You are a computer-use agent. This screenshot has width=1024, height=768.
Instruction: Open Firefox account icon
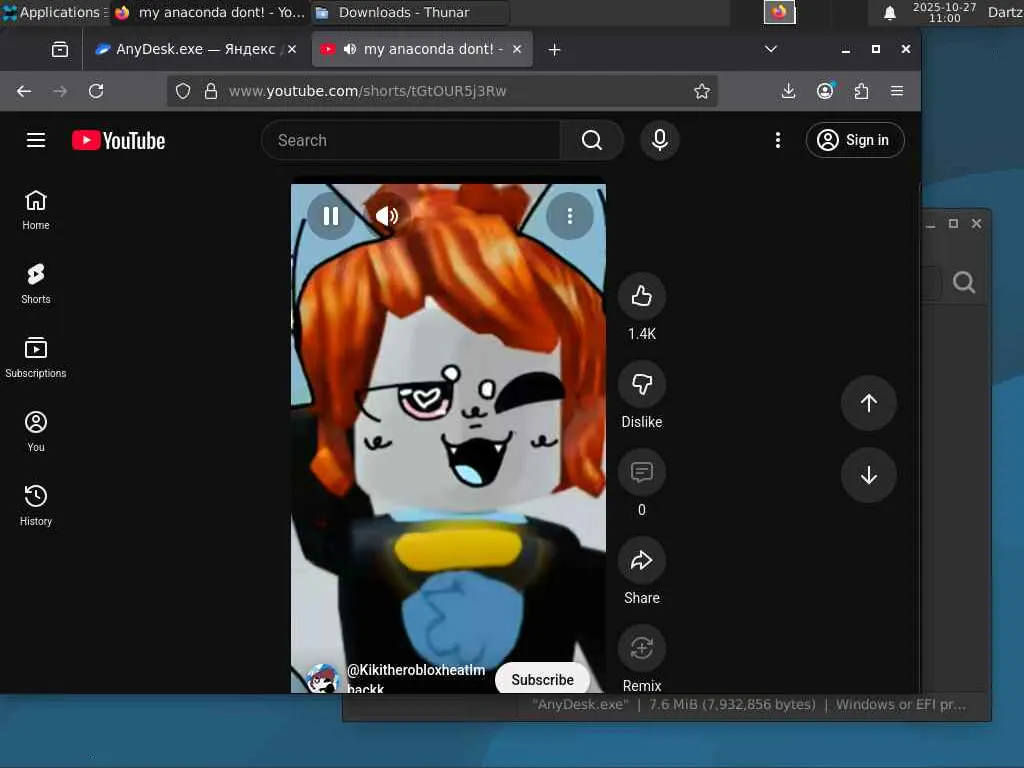click(x=825, y=91)
